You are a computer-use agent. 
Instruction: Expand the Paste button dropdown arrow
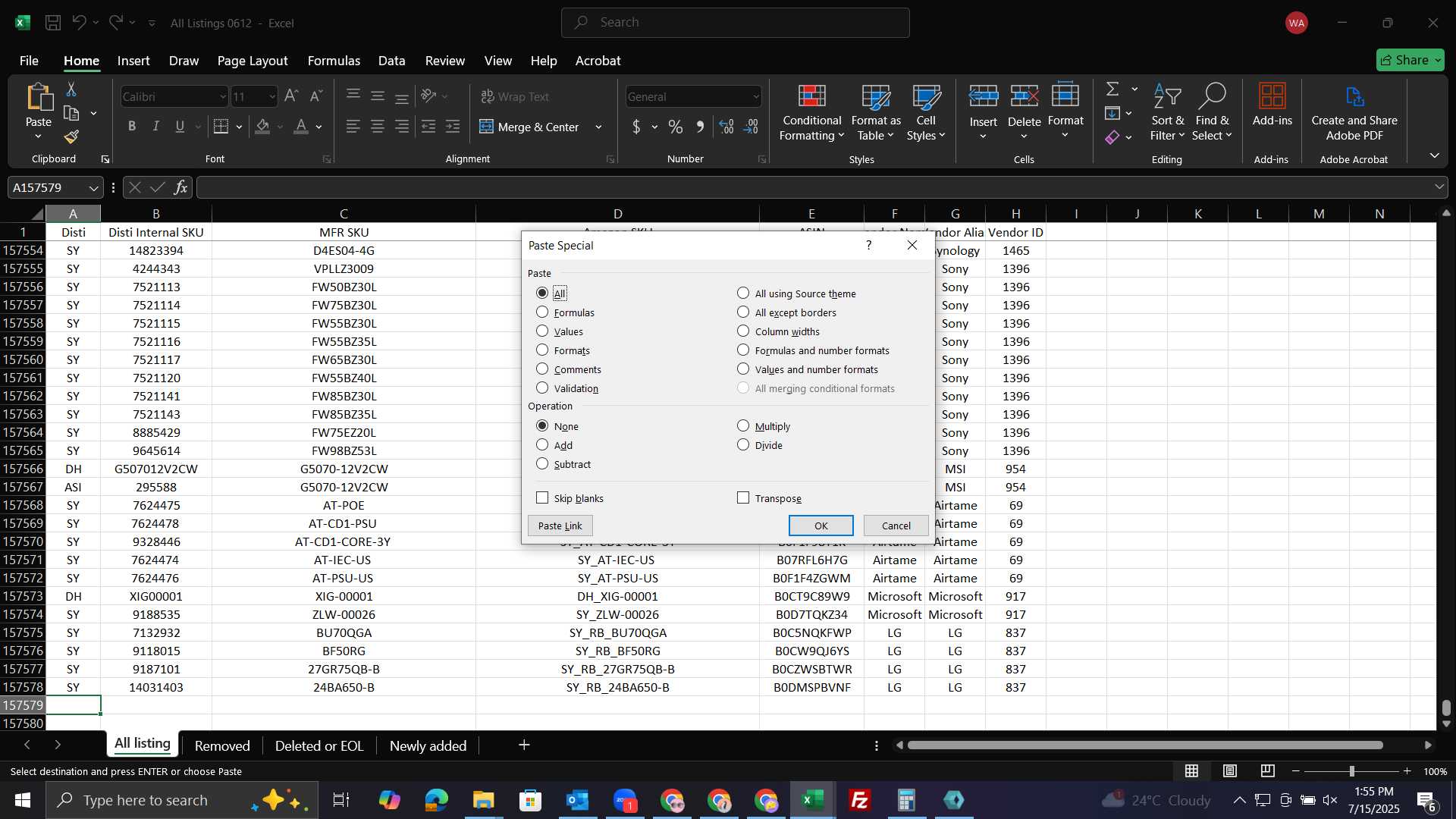coord(38,136)
